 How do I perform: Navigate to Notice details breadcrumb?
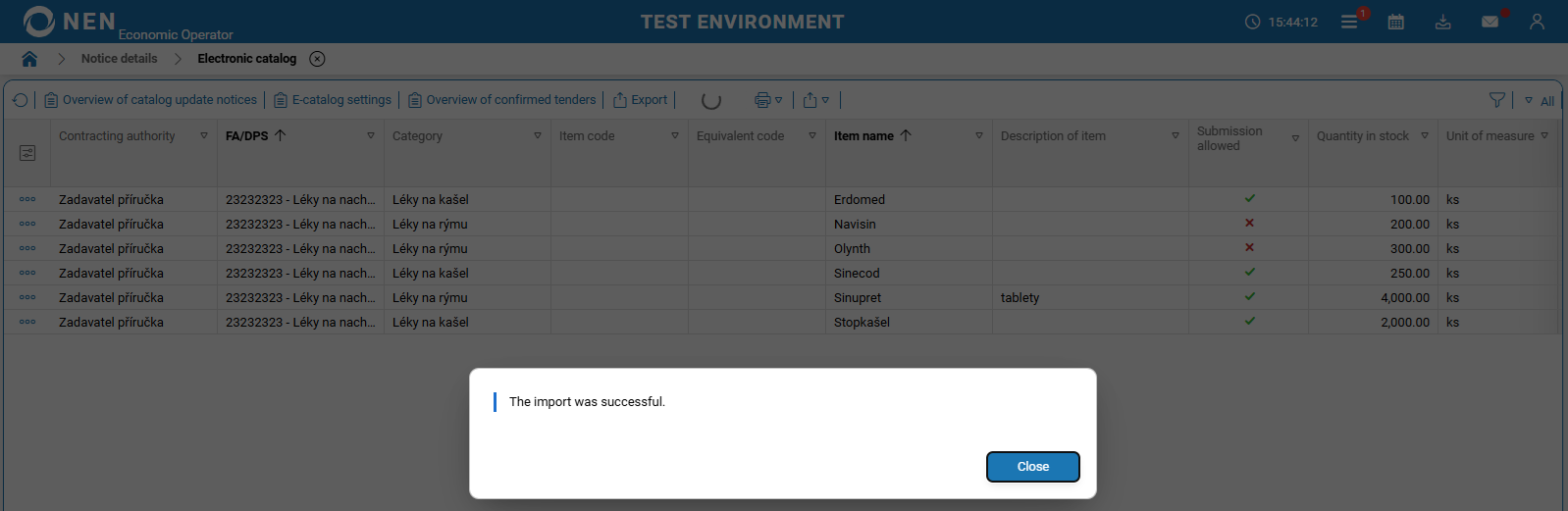click(x=119, y=59)
